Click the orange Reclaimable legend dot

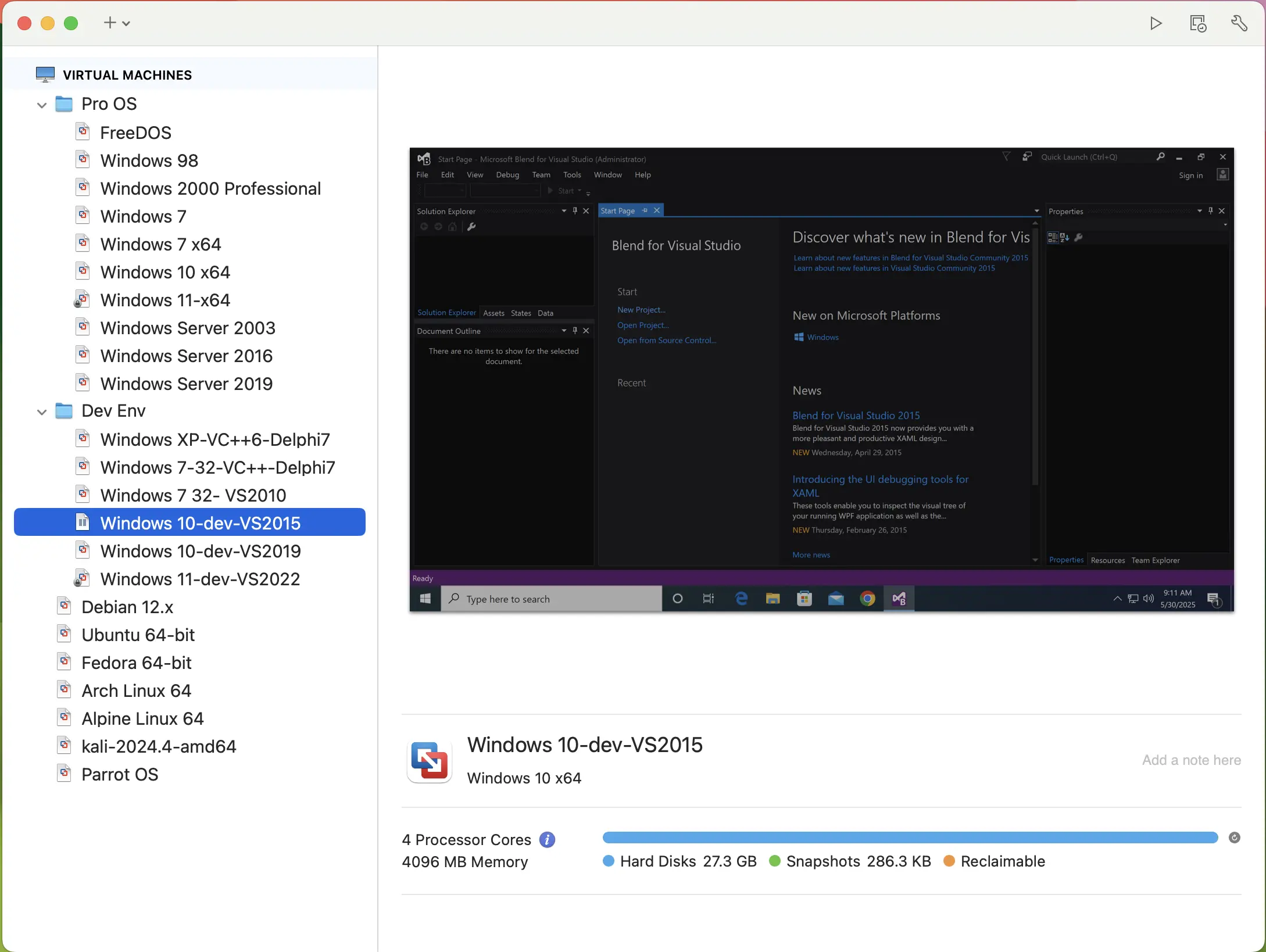[x=949, y=861]
